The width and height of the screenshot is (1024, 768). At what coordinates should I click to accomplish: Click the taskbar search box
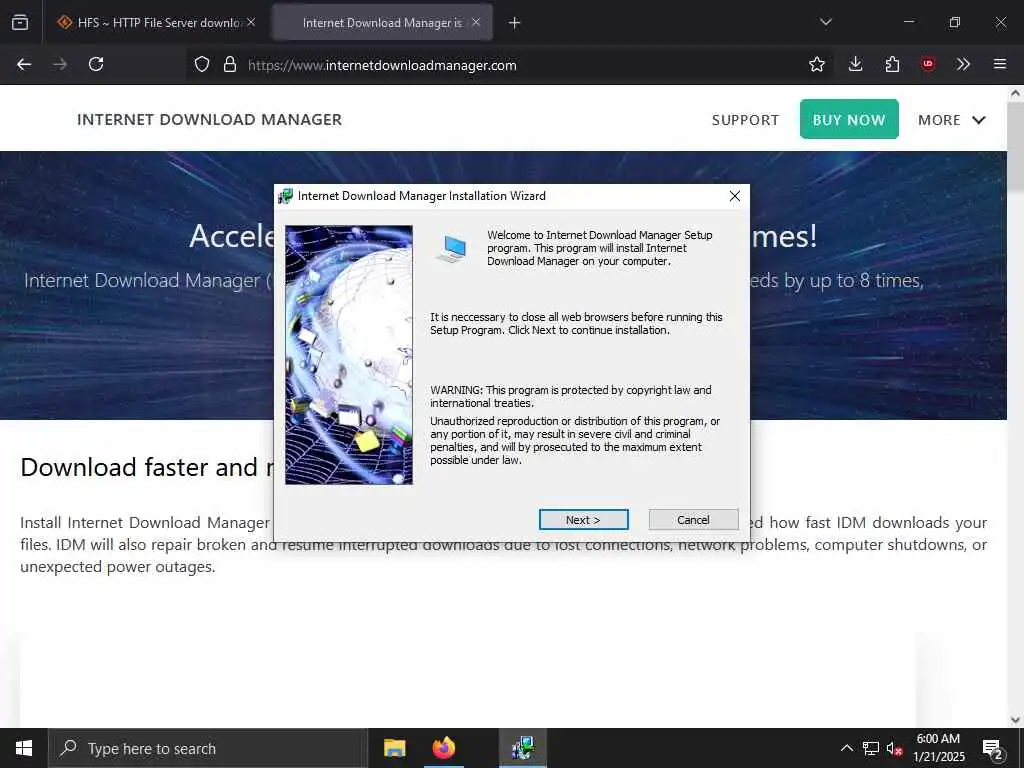pos(208,748)
